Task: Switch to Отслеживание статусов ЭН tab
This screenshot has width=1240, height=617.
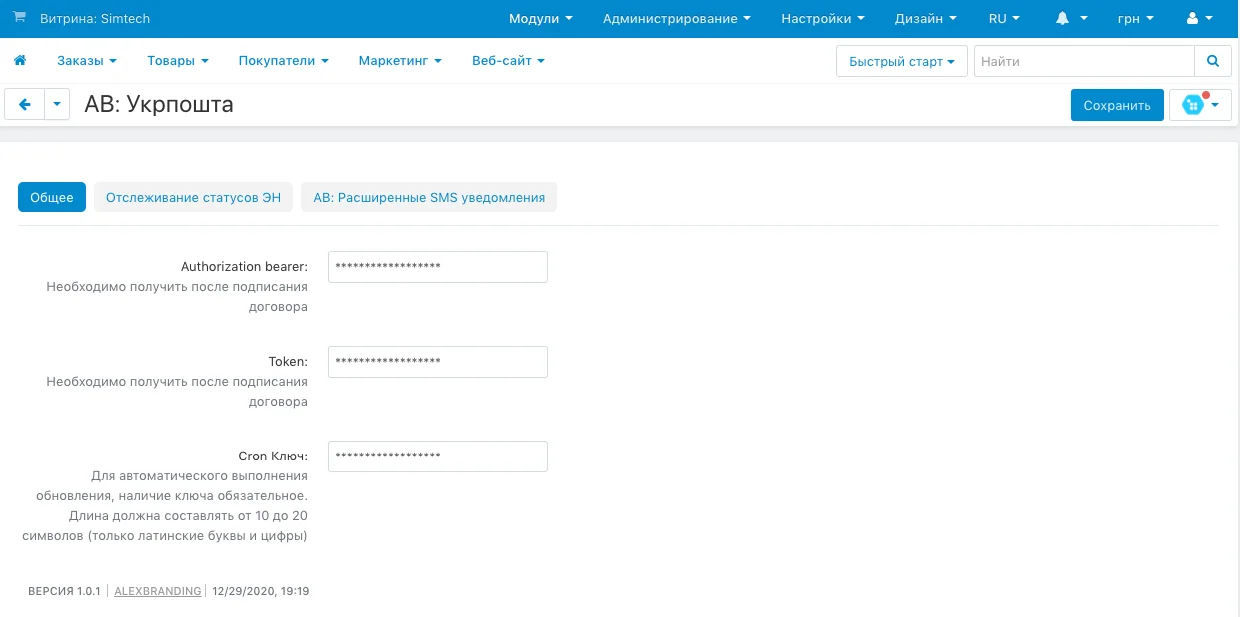Action: pyautogui.click(x=194, y=197)
